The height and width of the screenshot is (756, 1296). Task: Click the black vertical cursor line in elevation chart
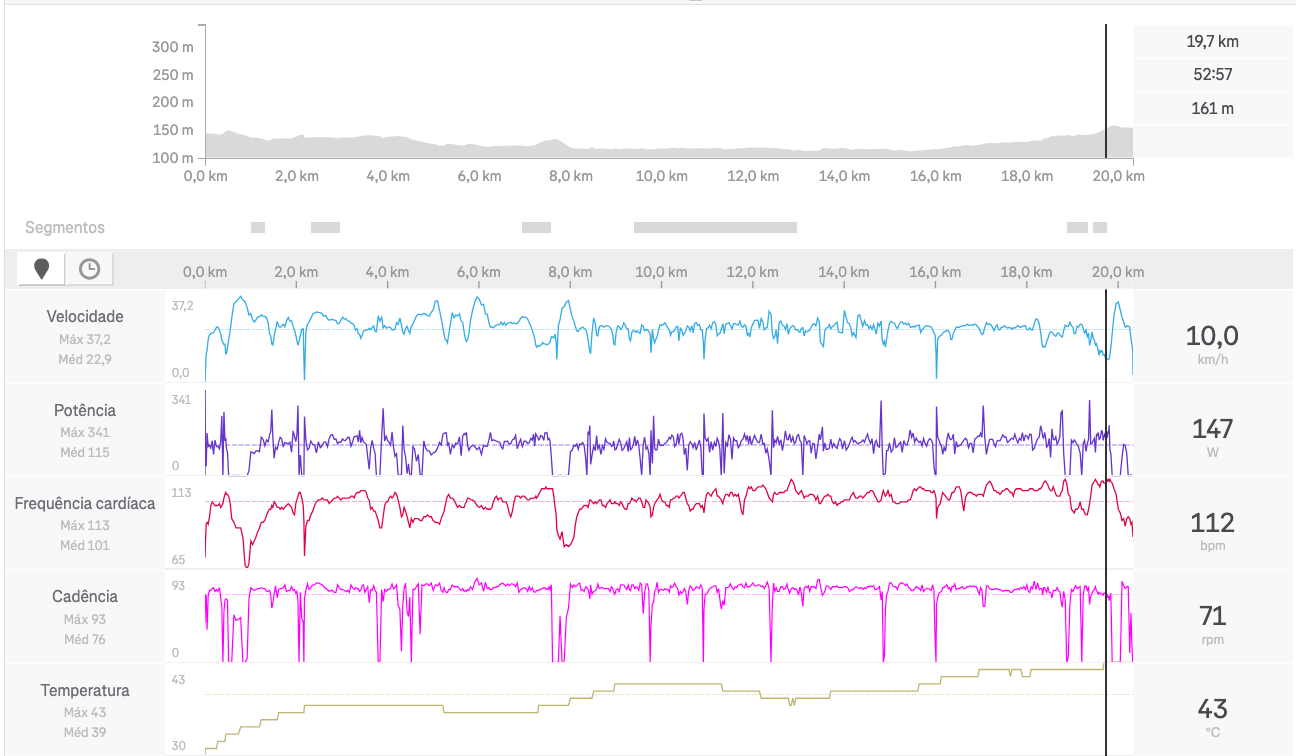(1106, 91)
